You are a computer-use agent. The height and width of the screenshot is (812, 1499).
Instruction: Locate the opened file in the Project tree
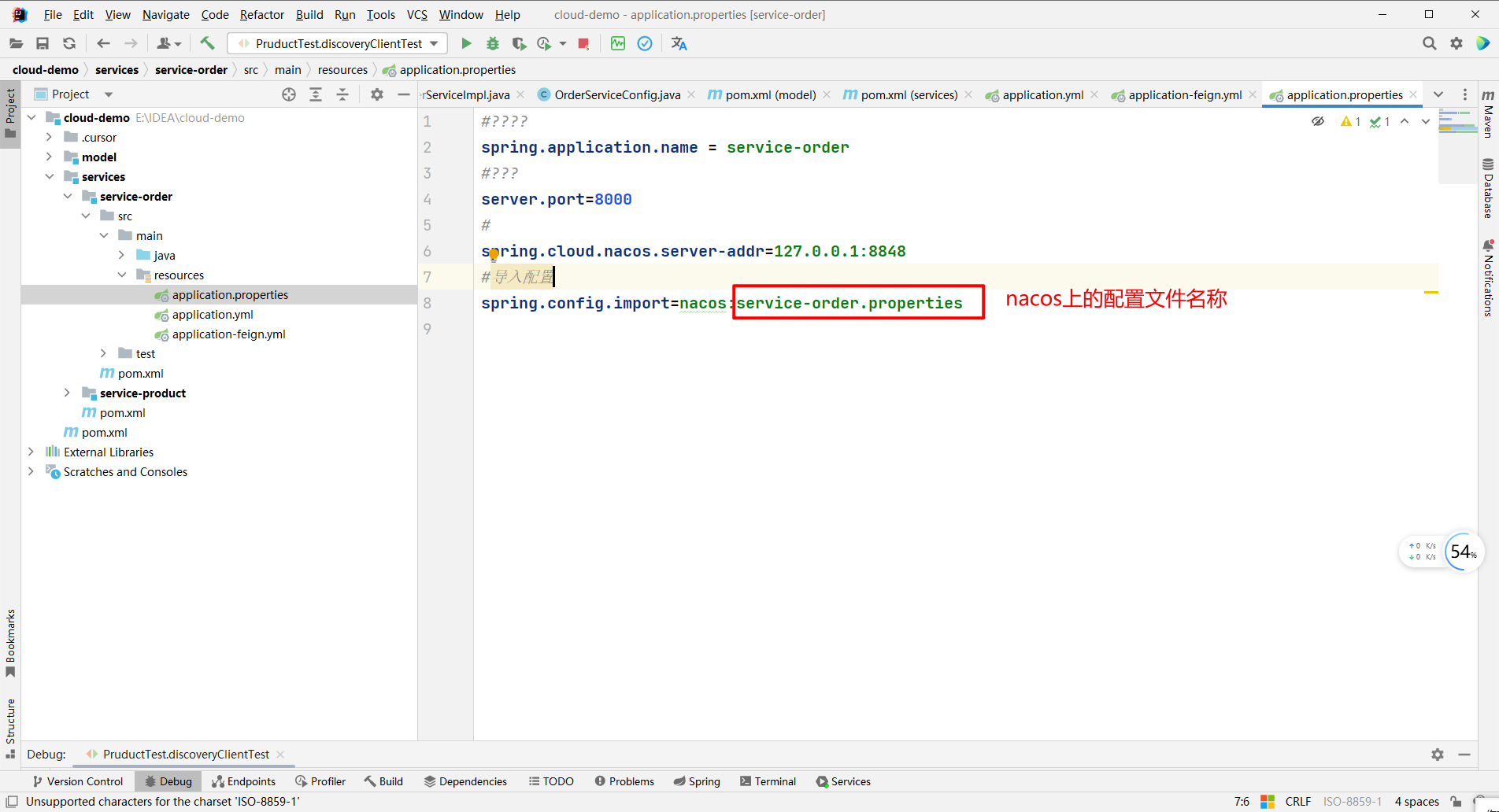click(x=289, y=94)
